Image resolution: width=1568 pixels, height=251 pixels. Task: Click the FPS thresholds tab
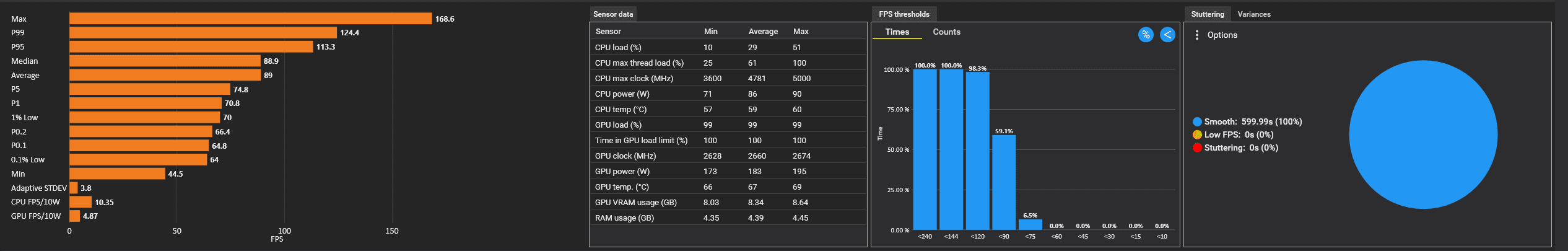904,14
